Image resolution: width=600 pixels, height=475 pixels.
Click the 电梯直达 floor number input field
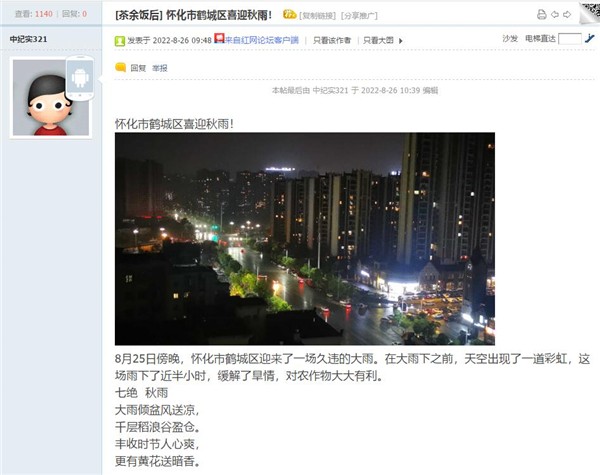click(x=570, y=39)
